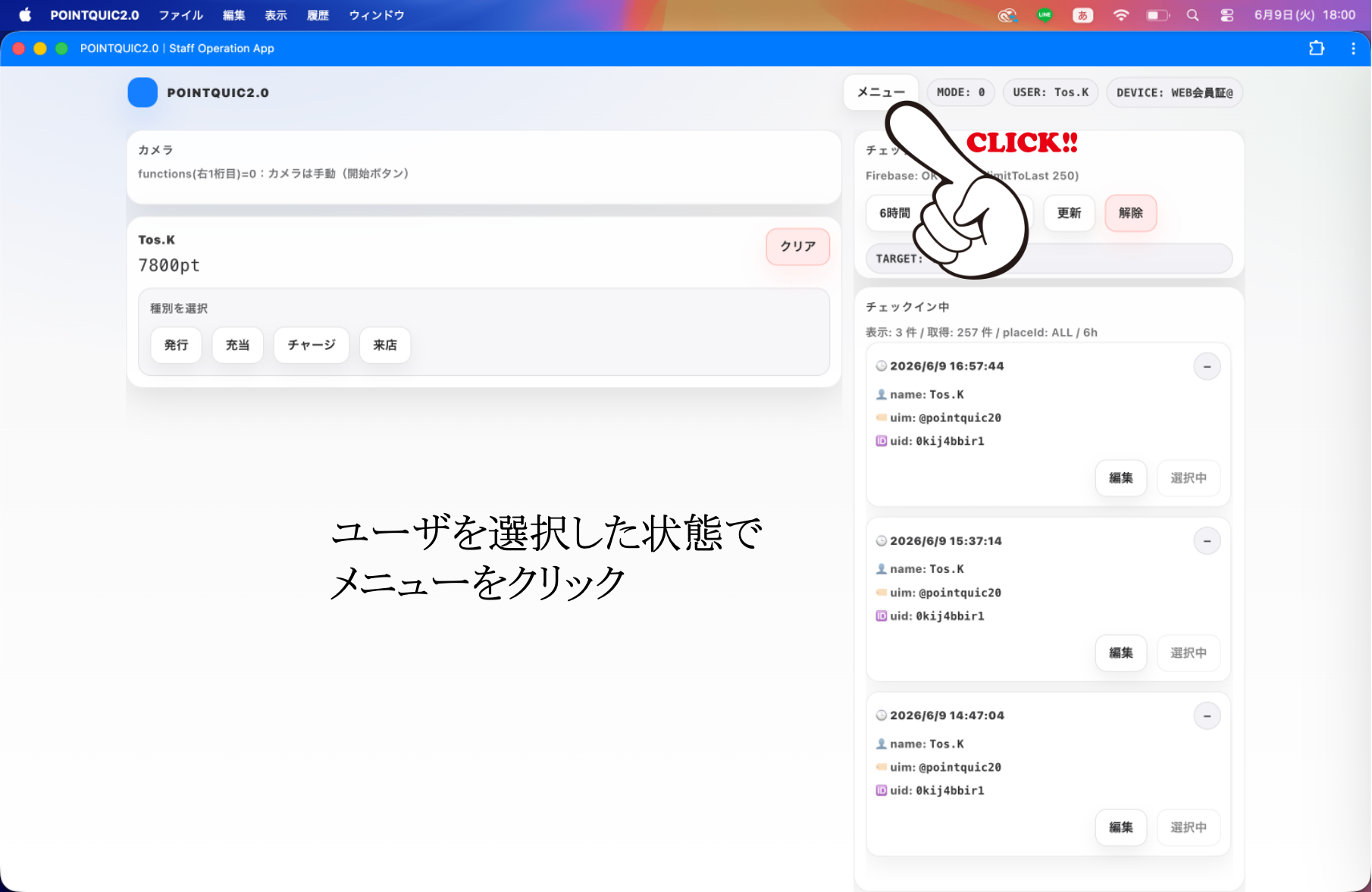Image resolution: width=1372 pixels, height=892 pixels.
Task: Click the LINE menu bar icon
Action: [1045, 15]
